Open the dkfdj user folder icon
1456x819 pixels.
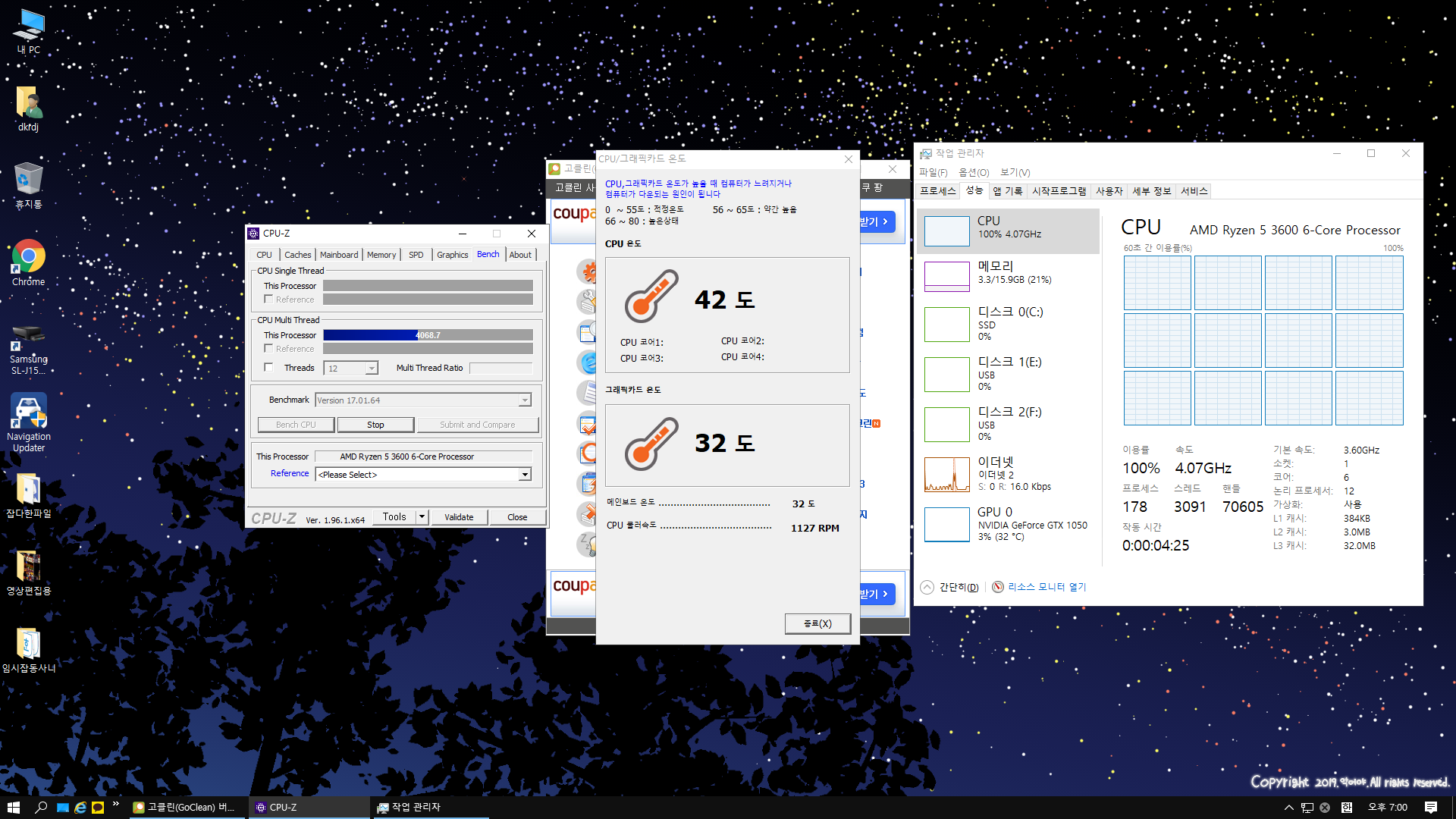click(29, 108)
